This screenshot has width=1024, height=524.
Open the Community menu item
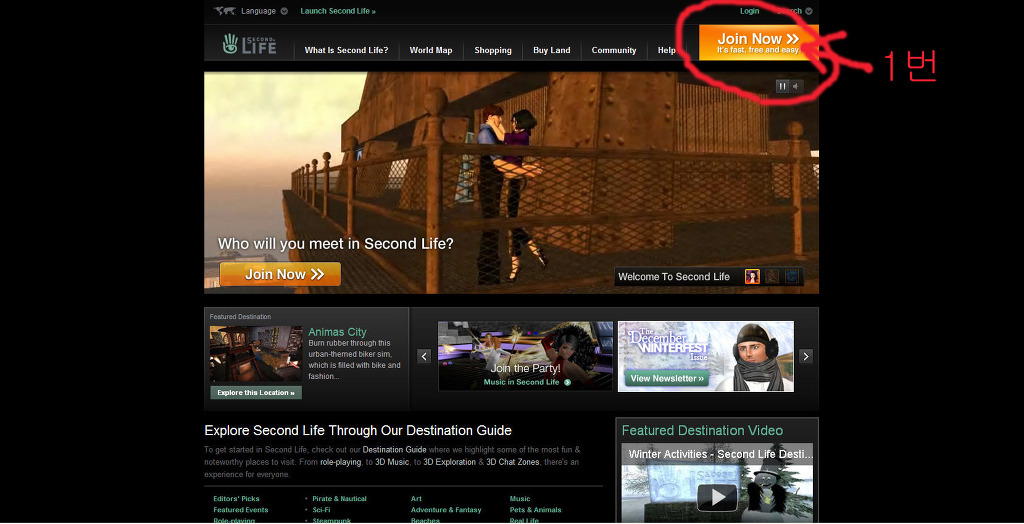(x=614, y=50)
